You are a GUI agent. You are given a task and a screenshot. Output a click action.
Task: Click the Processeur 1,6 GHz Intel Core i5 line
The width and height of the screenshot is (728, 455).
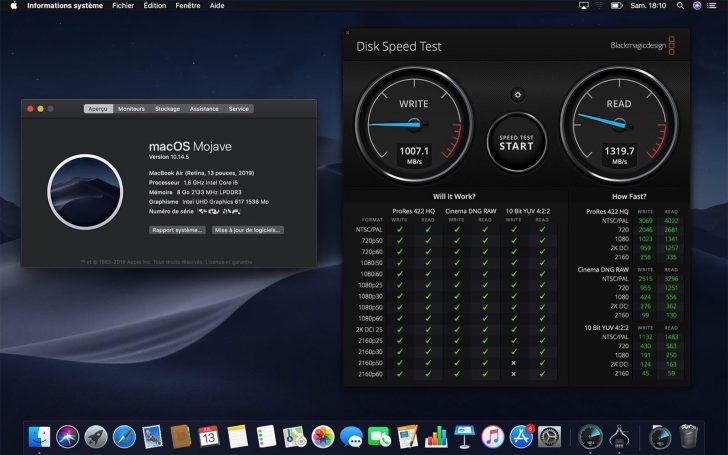pyautogui.click(x=195, y=182)
